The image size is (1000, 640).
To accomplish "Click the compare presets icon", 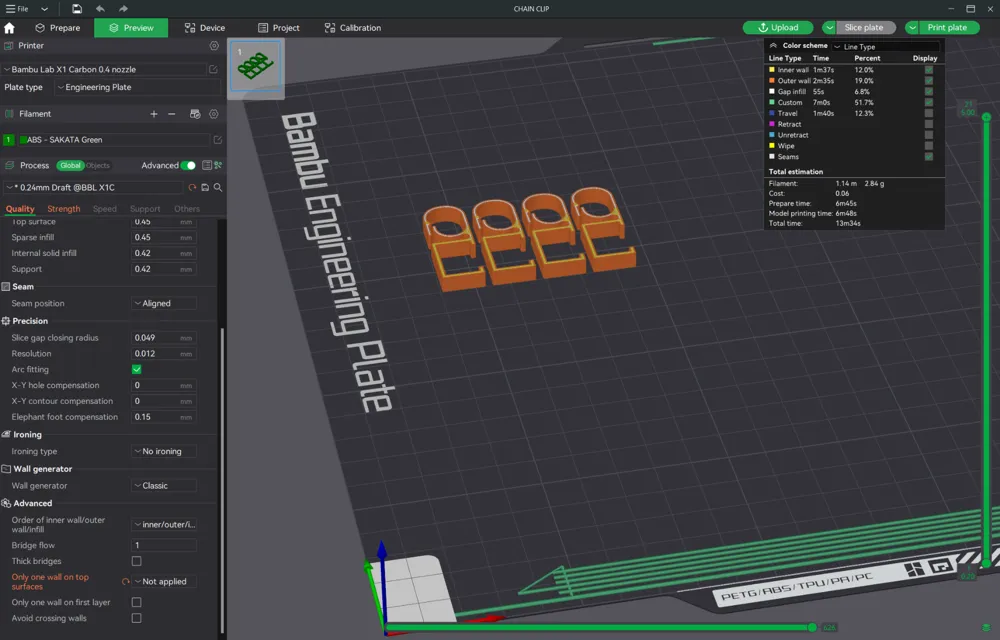I will point(218,166).
